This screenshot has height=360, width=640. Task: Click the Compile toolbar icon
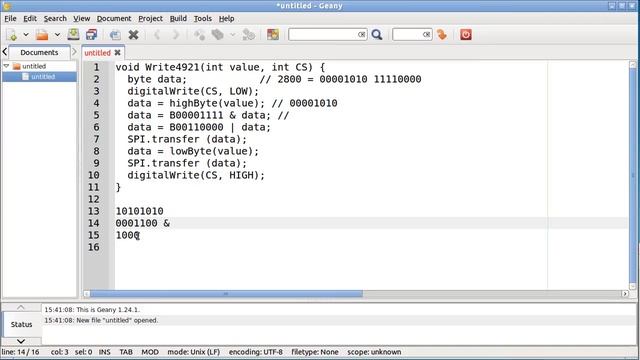click(199, 35)
